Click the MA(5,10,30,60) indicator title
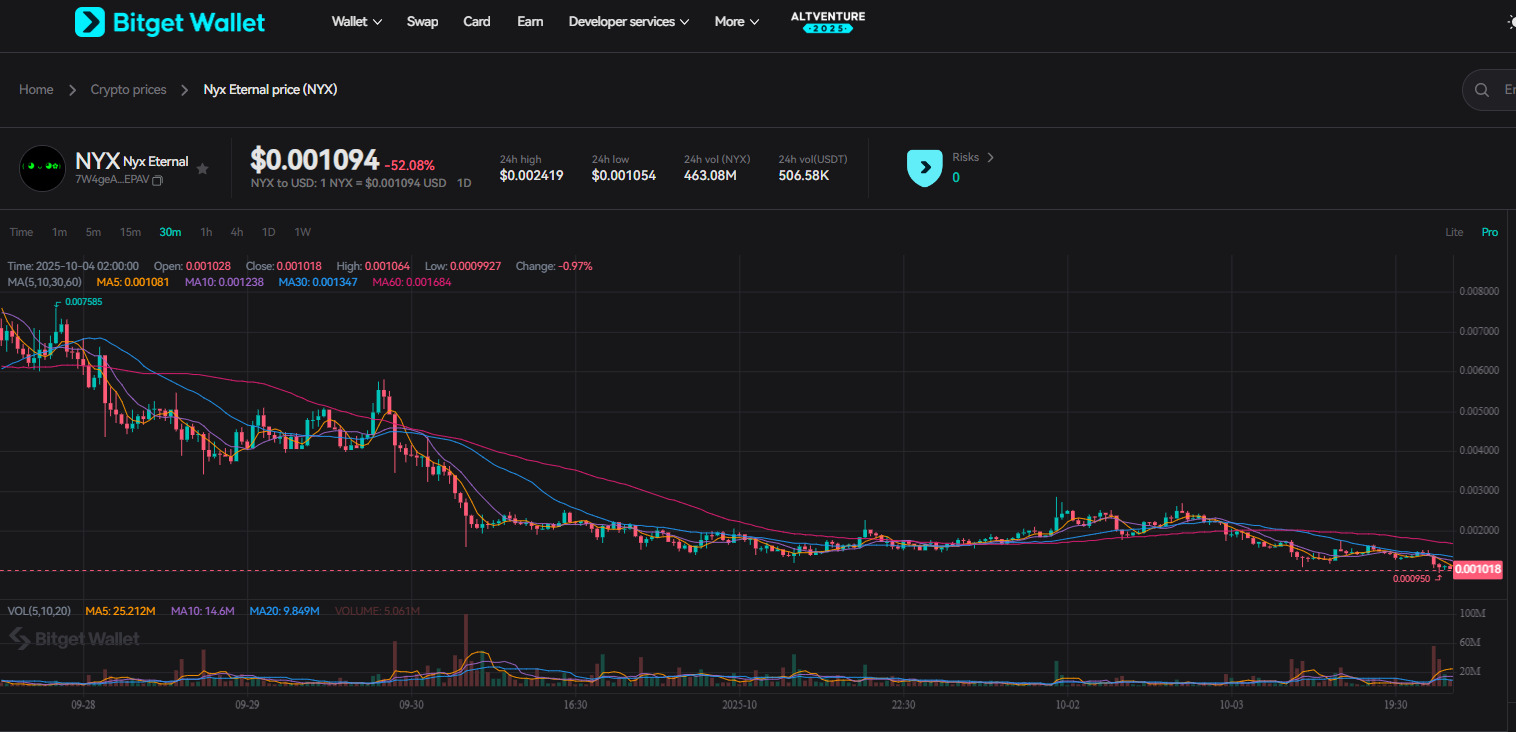 coord(45,282)
